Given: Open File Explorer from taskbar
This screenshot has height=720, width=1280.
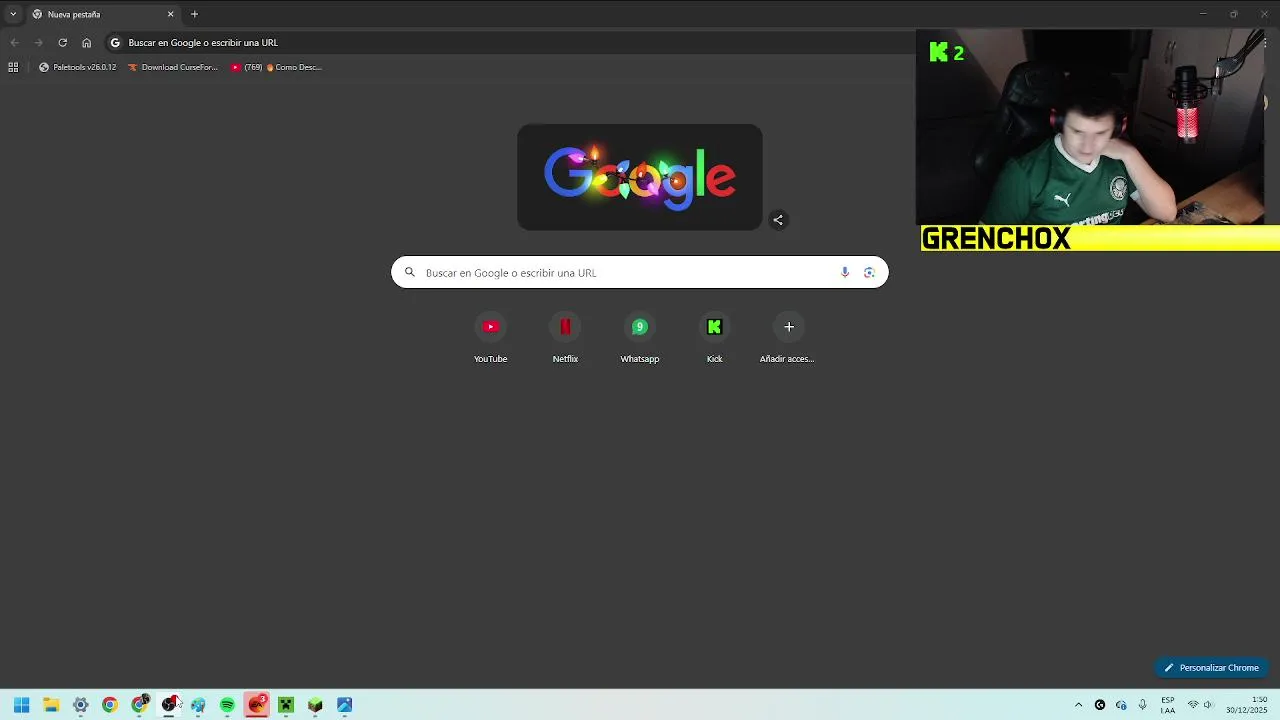Looking at the screenshot, I should [51, 705].
